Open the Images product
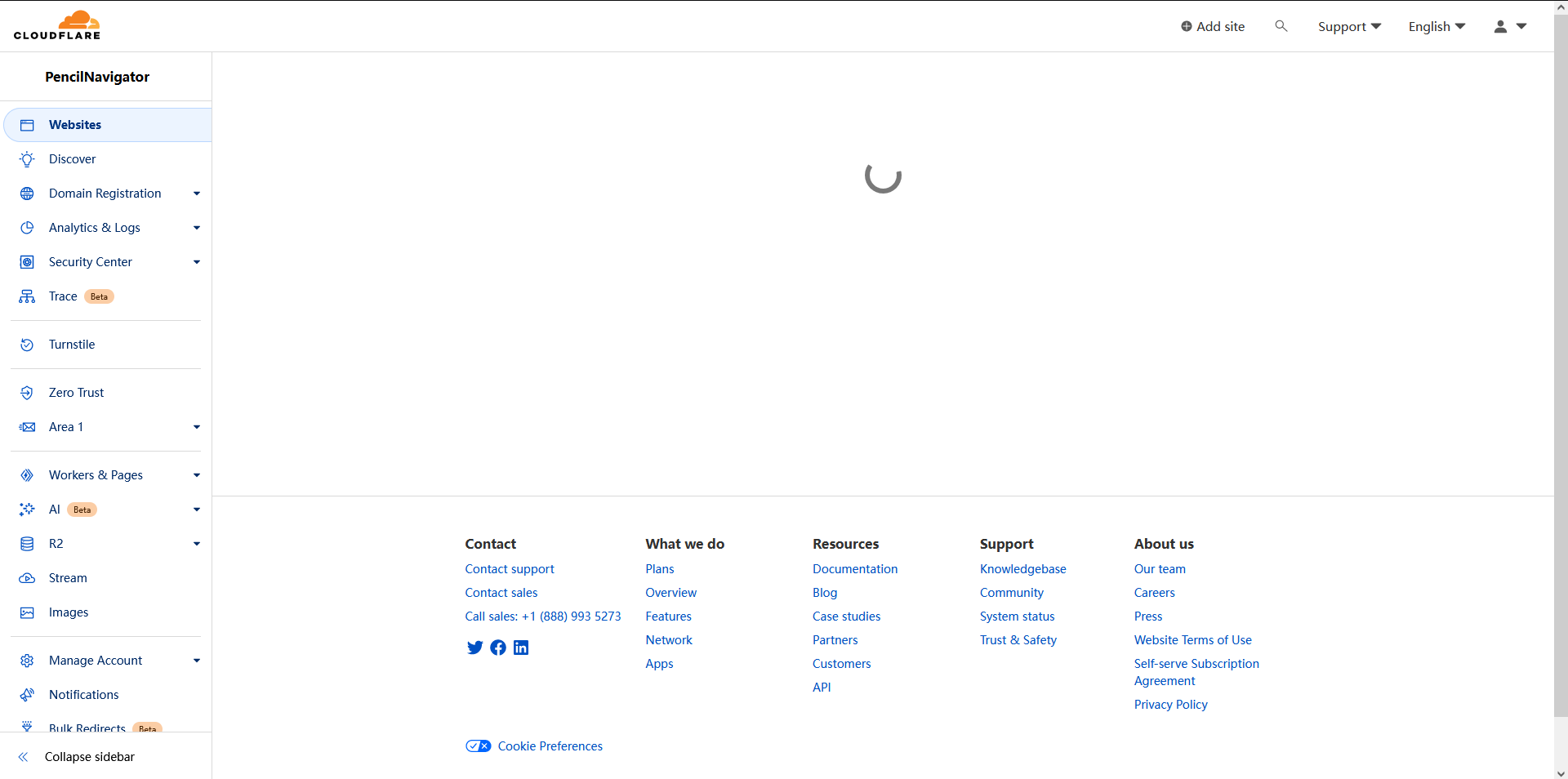This screenshot has height=779, width=1568. pos(68,612)
